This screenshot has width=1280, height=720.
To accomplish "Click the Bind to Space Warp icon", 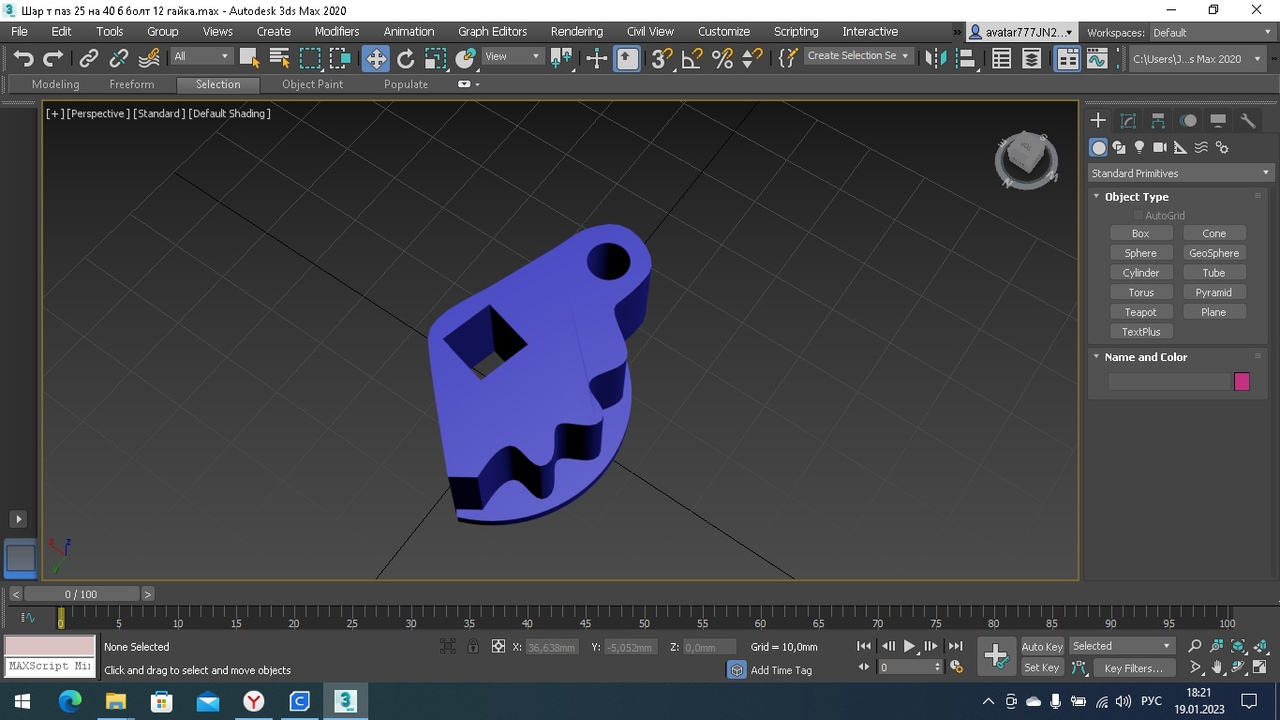I will click(x=150, y=59).
